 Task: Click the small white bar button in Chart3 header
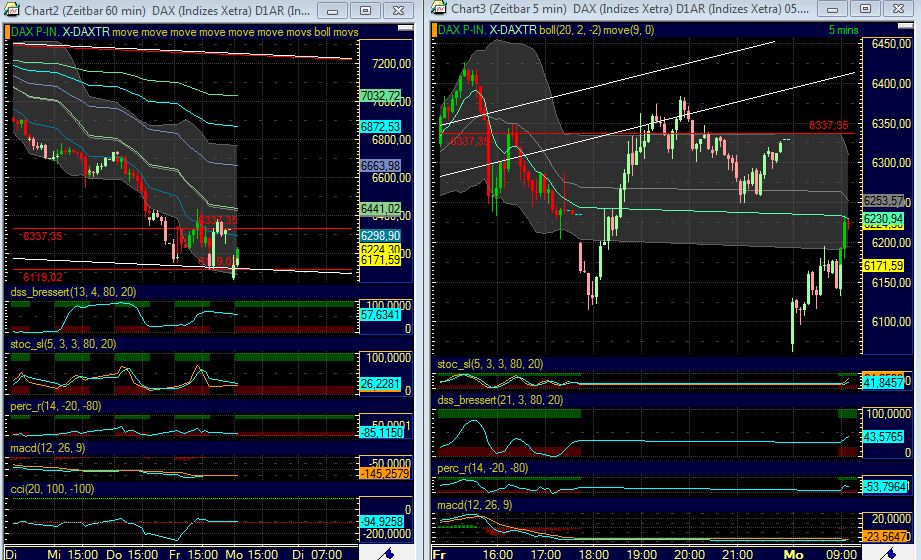click(x=906, y=26)
